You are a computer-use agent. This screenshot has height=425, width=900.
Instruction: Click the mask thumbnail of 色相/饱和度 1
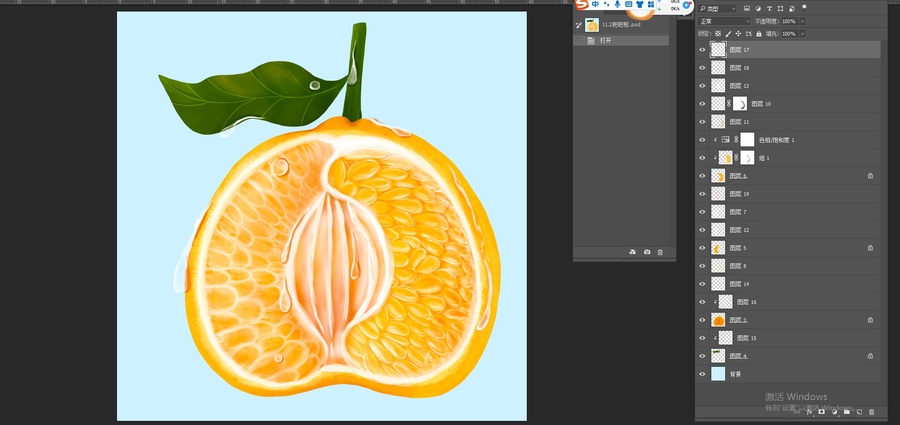tap(747, 140)
